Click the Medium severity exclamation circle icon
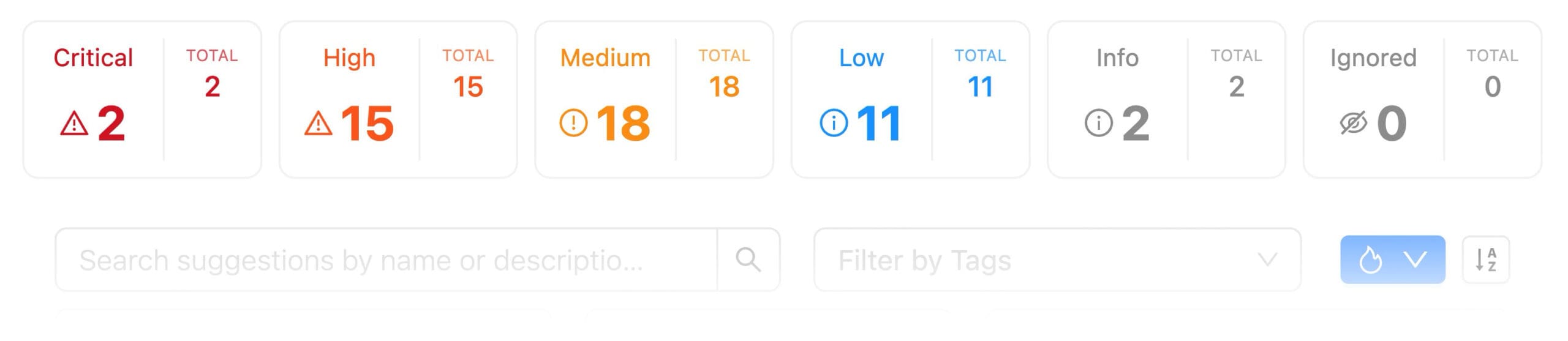This screenshot has height=341, width=1568. pos(573,123)
